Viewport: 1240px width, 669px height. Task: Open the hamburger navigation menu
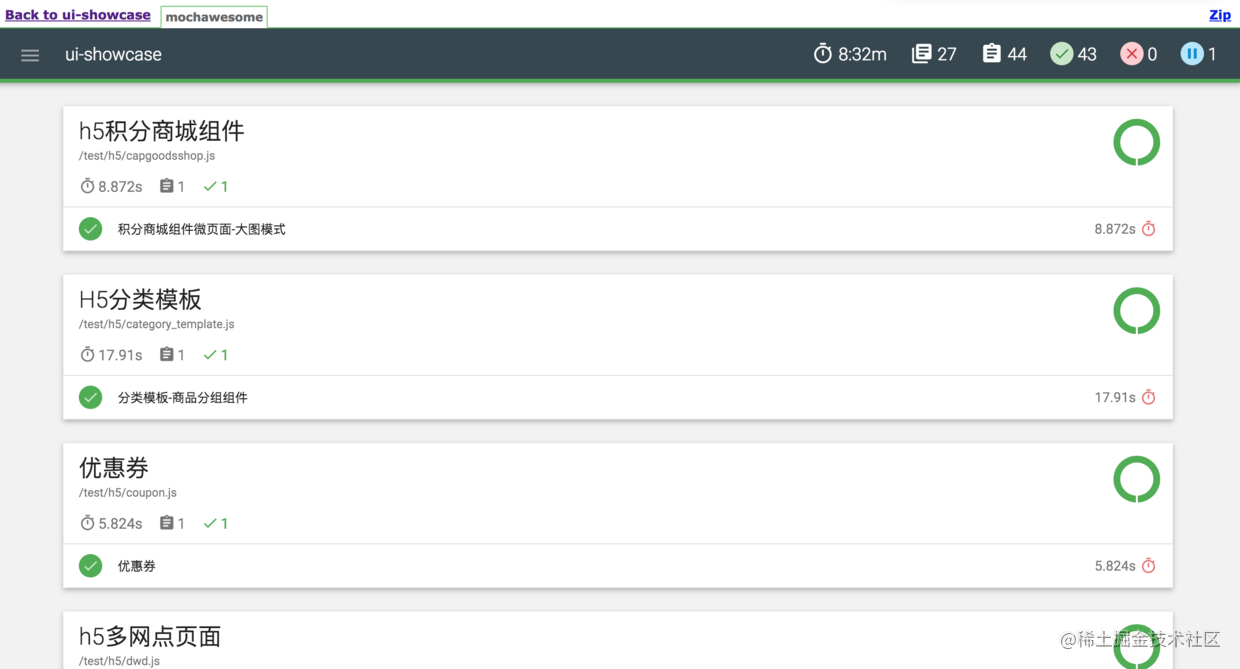[30, 55]
